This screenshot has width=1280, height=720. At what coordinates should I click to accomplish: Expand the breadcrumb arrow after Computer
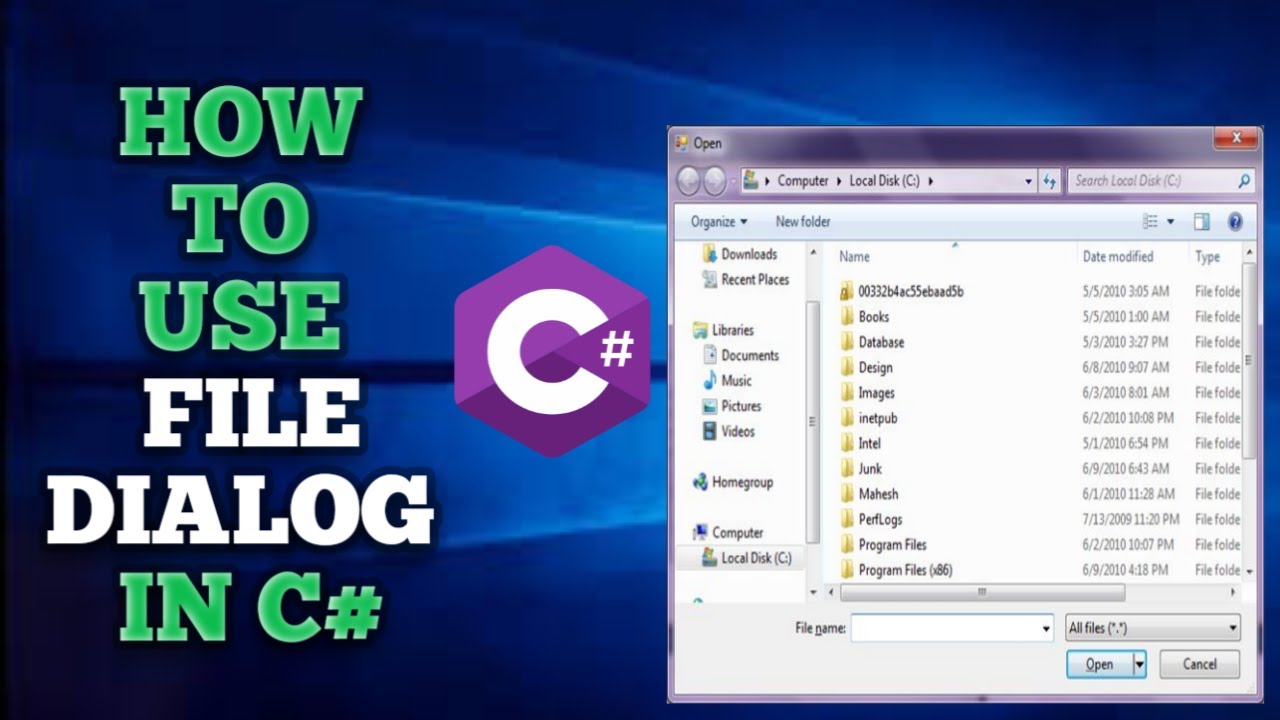pyautogui.click(x=839, y=181)
